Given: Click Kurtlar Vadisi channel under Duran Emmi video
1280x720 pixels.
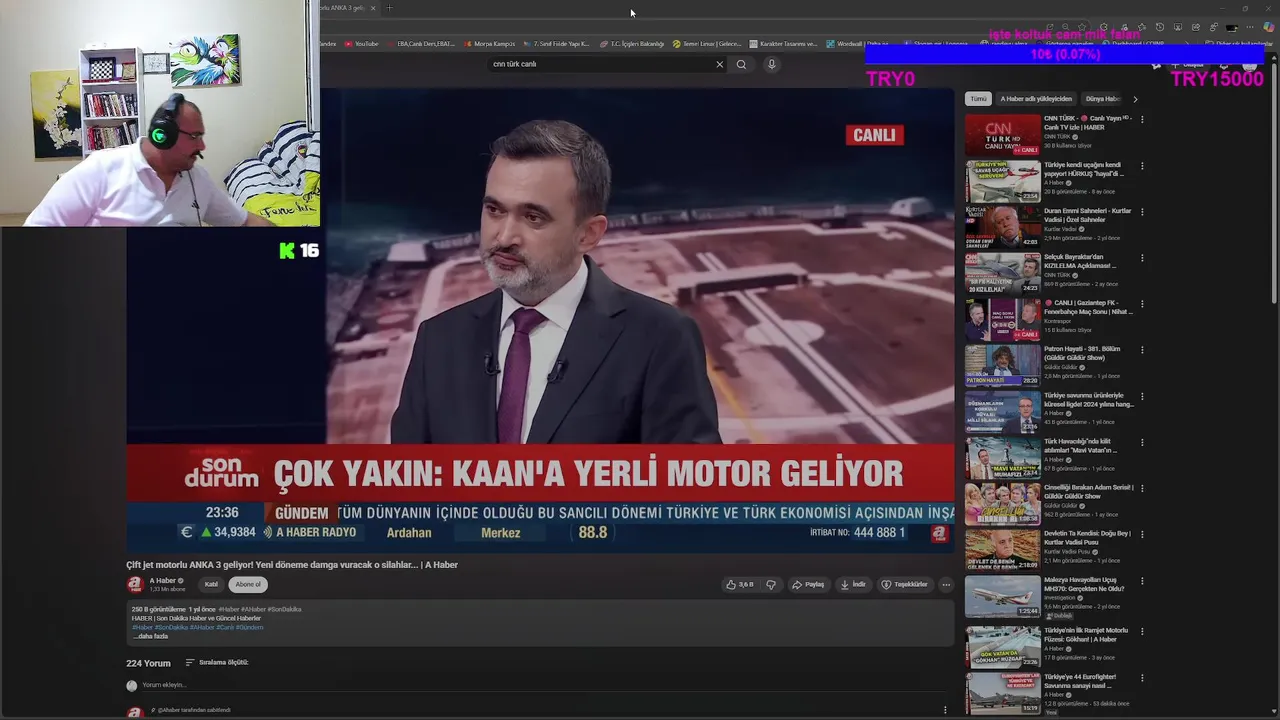Looking at the screenshot, I should (x=1062, y=229).
